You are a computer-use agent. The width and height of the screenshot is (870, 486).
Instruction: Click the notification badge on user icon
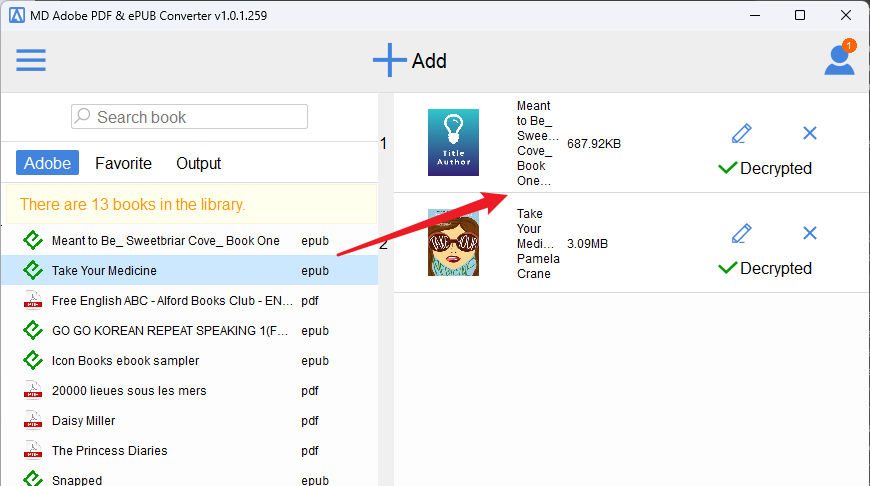(849, 45)
